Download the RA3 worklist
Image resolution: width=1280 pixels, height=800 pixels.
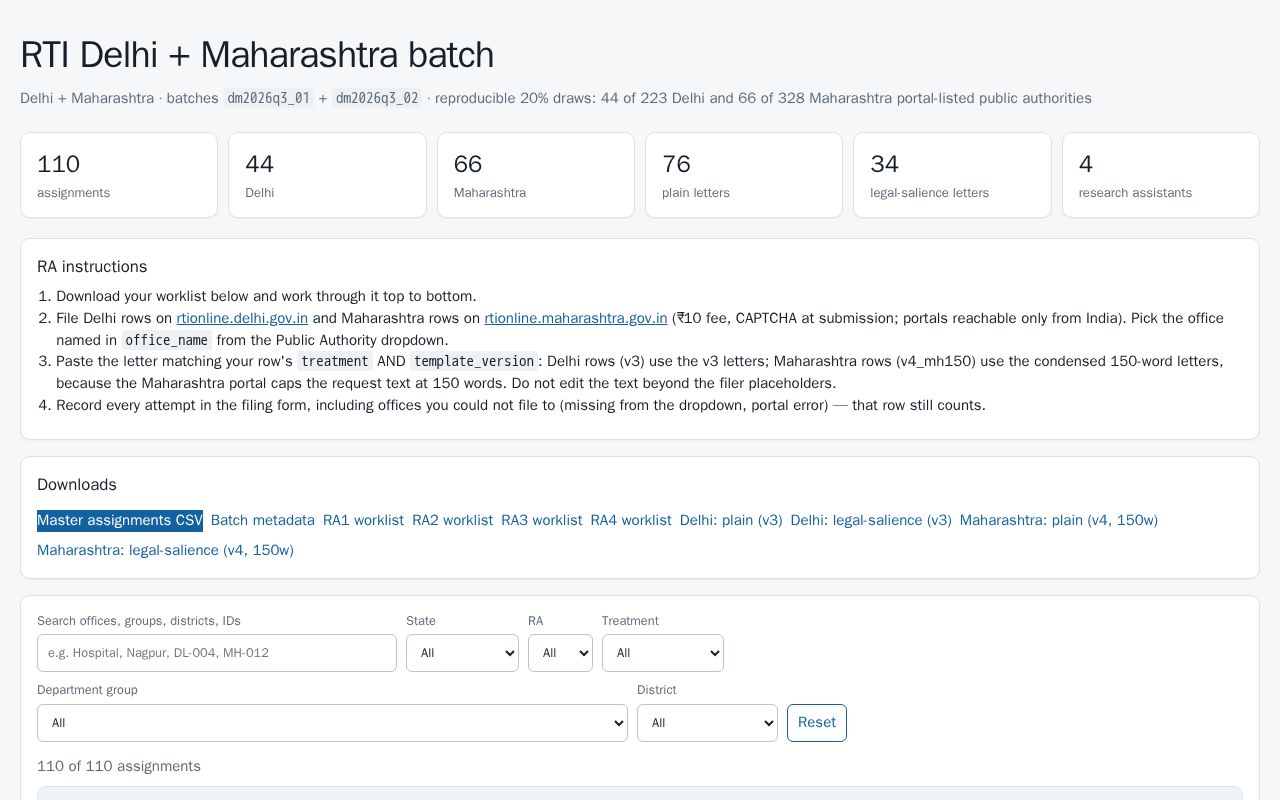pos(541,520)
